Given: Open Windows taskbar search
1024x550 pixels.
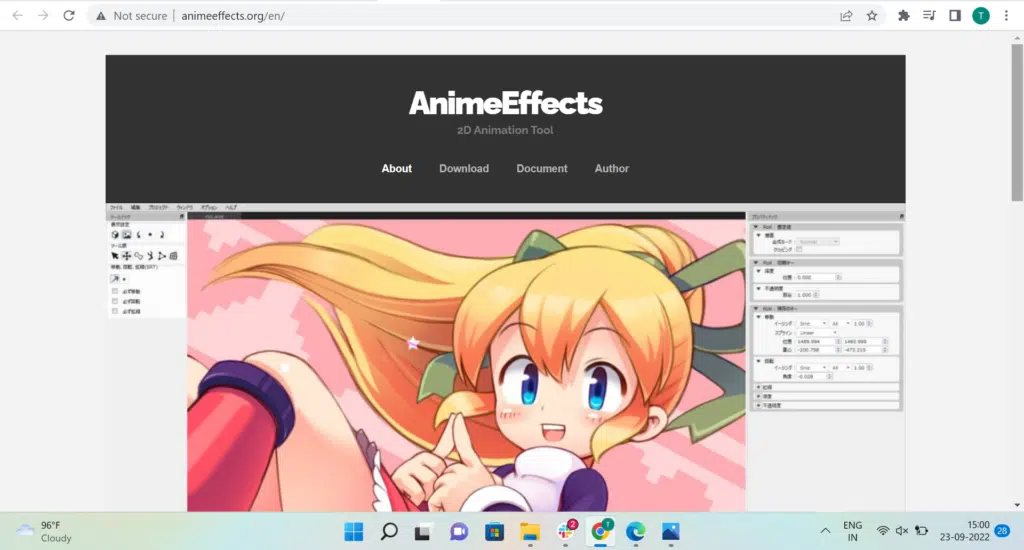Looking at the screenshot, I should tap(389, 532).
